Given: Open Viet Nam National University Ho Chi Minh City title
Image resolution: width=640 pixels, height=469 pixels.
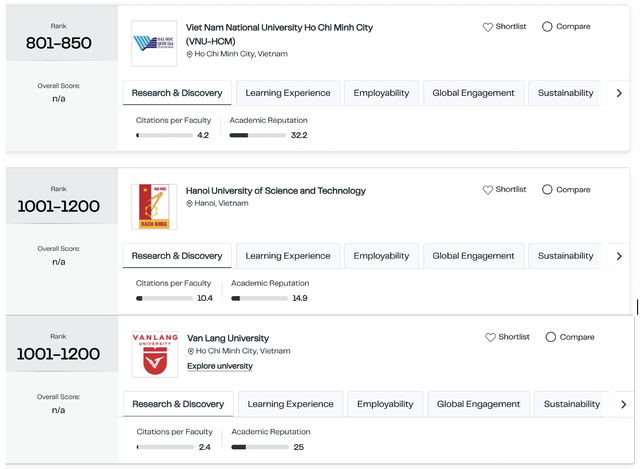Looking at the screenshot, I should (279, 34).
